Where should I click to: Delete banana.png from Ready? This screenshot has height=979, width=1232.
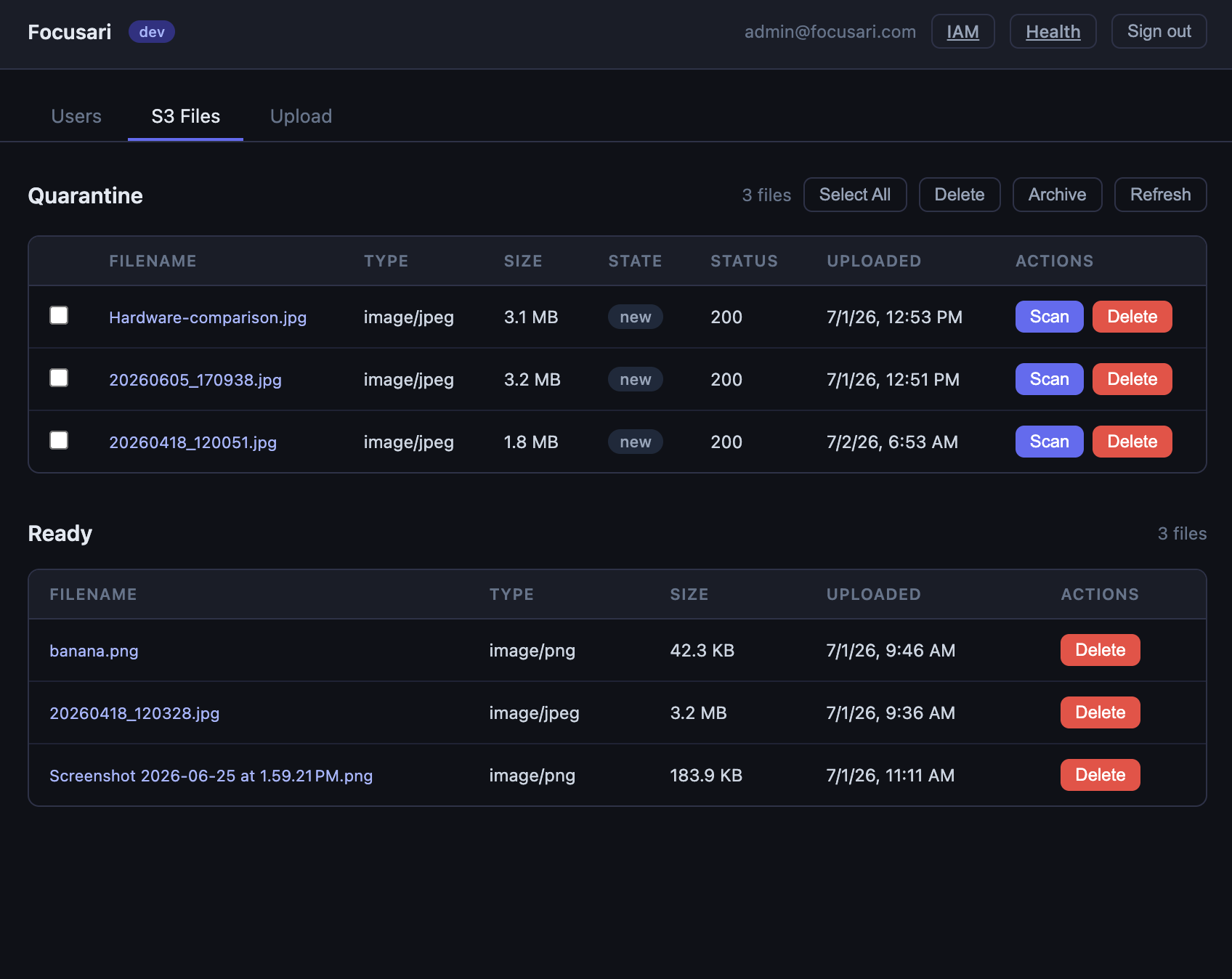pyautogui.click(x=1100, y=650)
